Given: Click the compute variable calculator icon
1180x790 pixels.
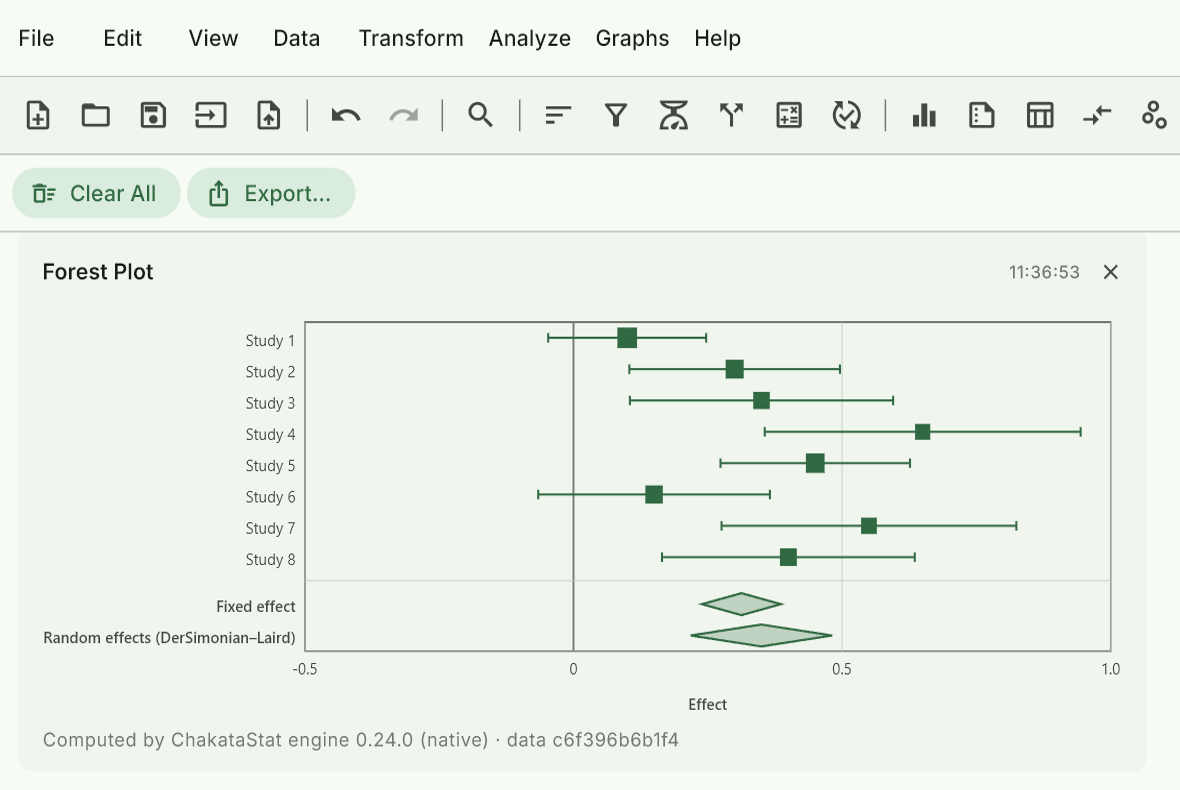Looking at the screenshot, I should [789, 115].
